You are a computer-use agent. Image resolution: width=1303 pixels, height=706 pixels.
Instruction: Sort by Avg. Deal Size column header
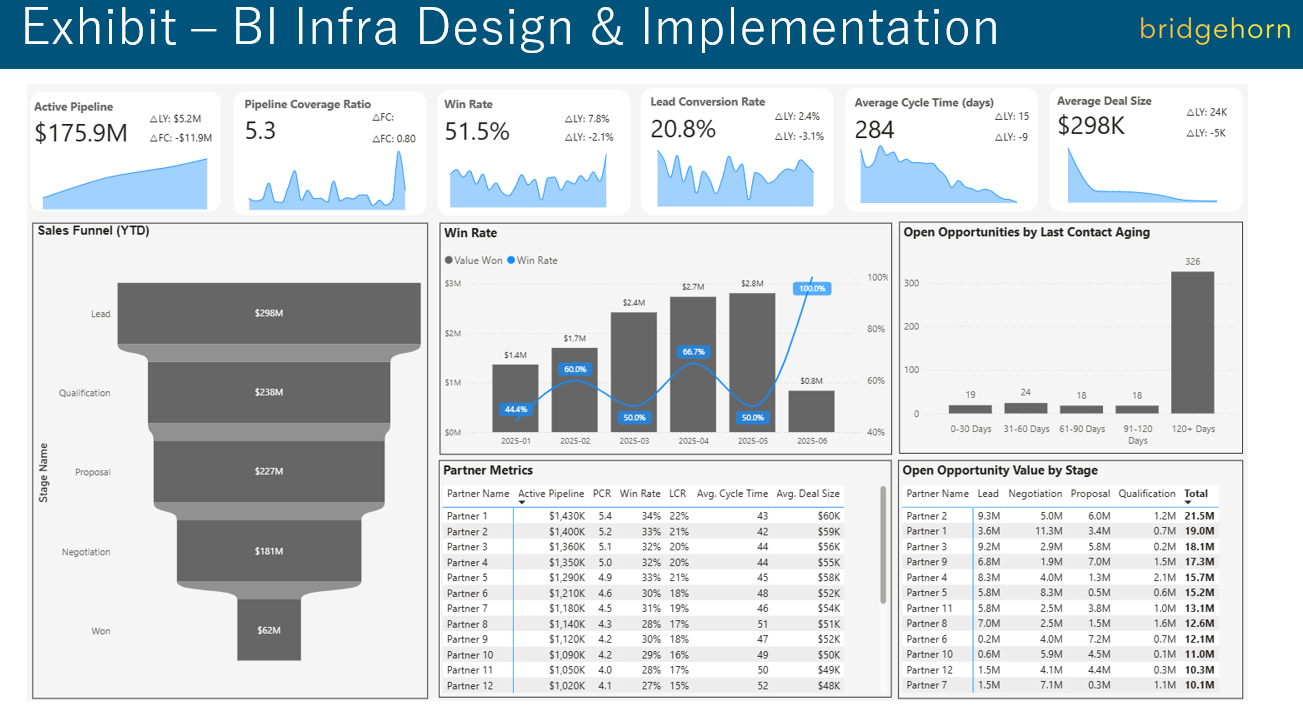point(808,493)
